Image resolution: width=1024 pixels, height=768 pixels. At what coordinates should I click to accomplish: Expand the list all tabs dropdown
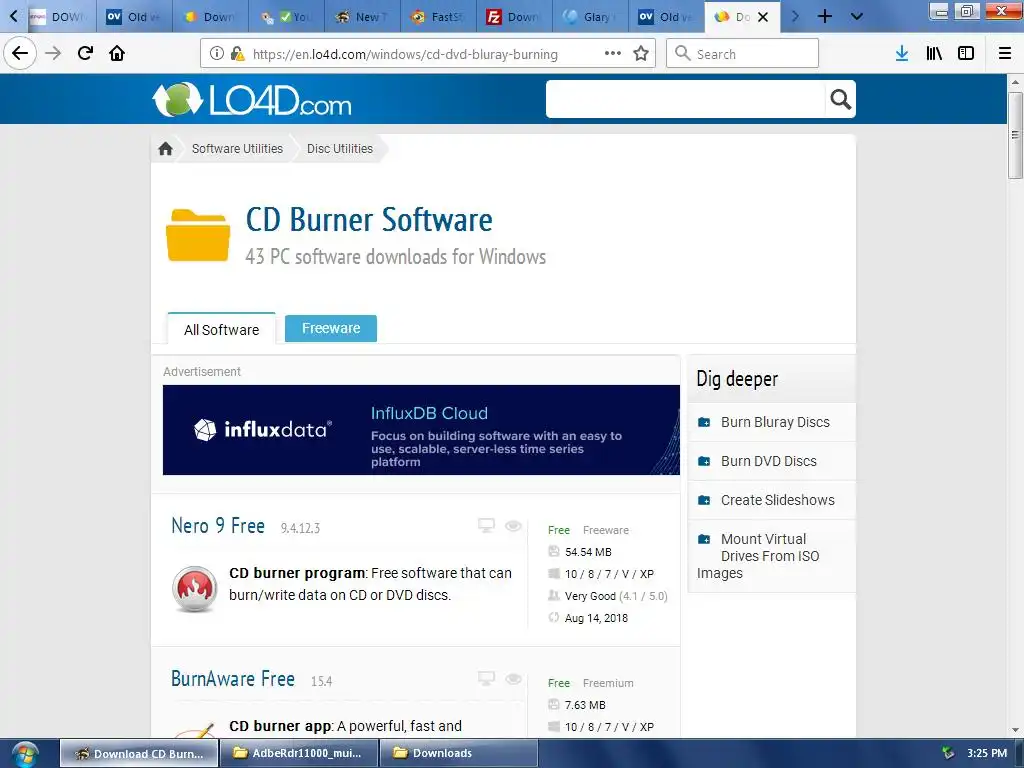click(857, 16)
